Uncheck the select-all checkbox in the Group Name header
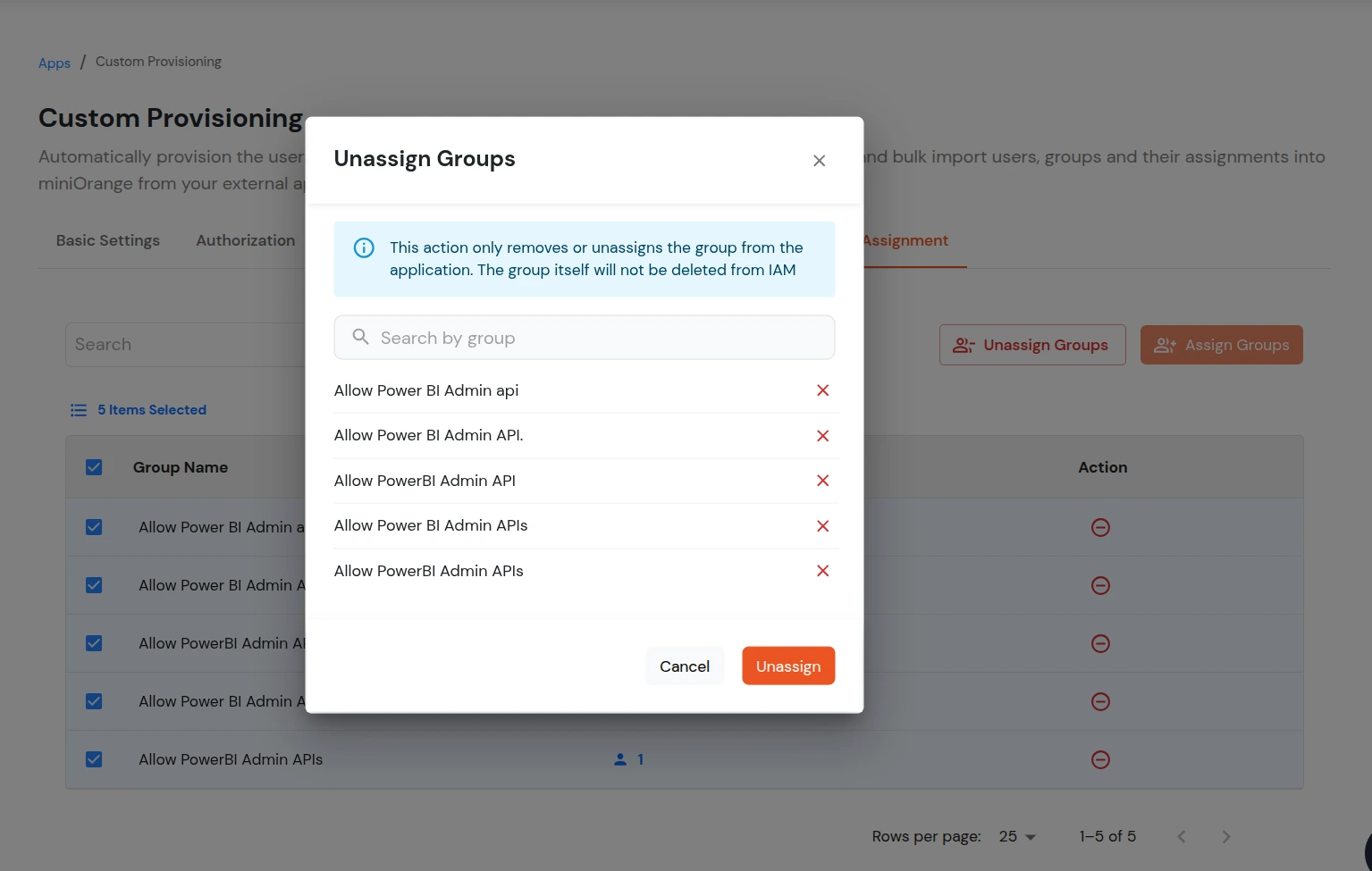 94,466
